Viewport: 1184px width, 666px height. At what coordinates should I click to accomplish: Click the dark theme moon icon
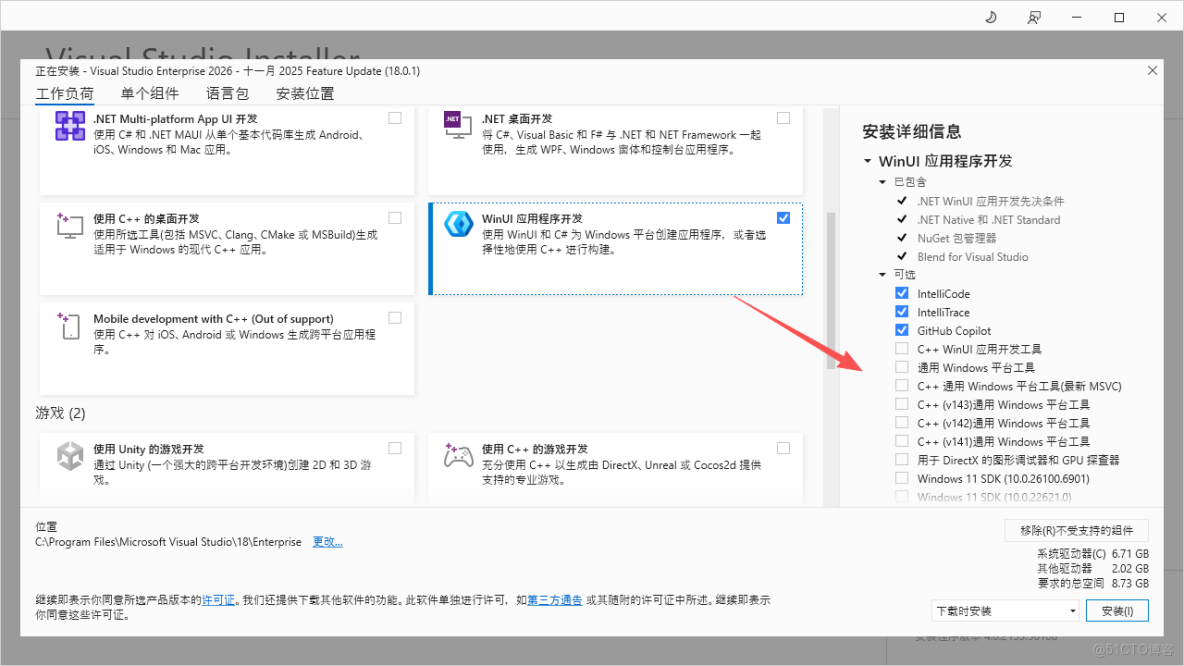point(991,17)
